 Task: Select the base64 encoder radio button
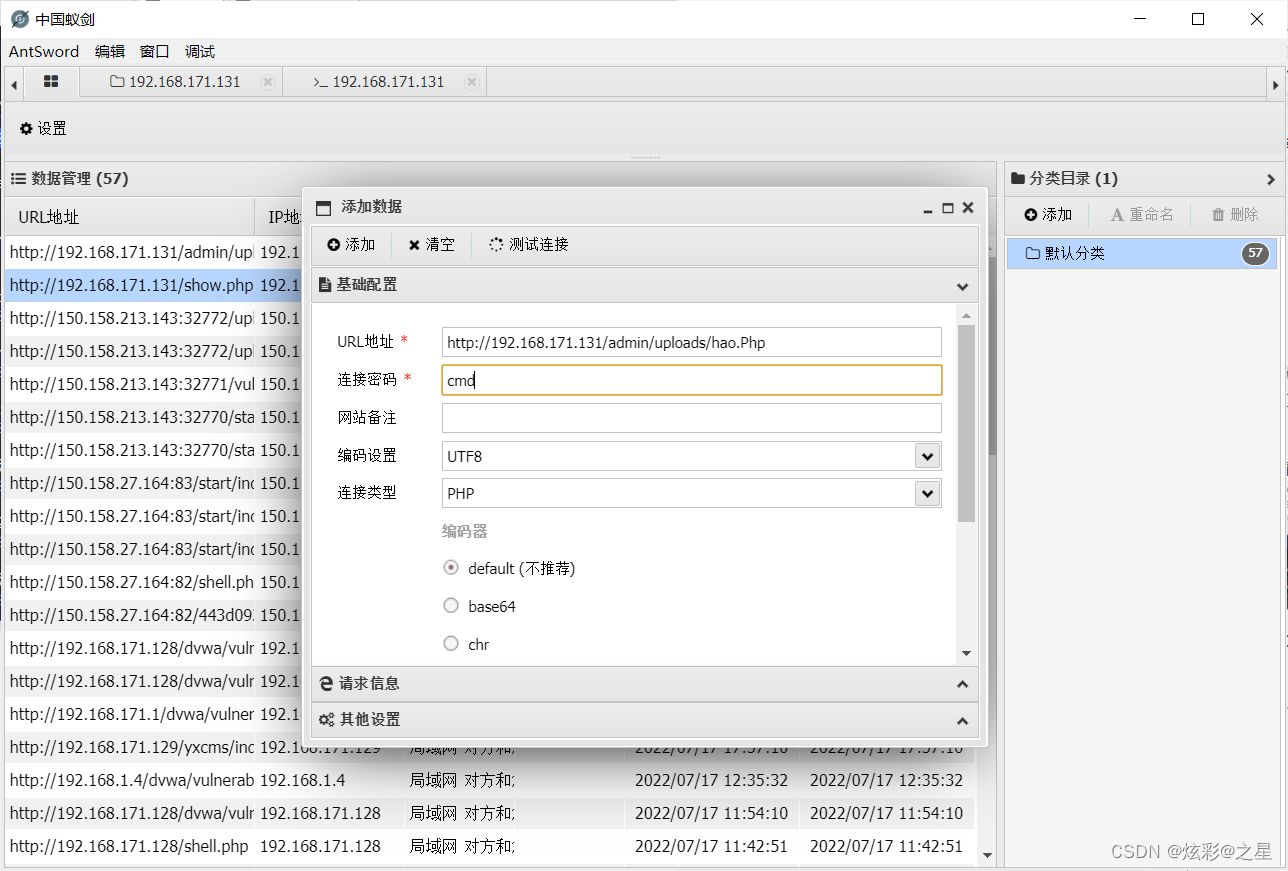click(451, 606)
